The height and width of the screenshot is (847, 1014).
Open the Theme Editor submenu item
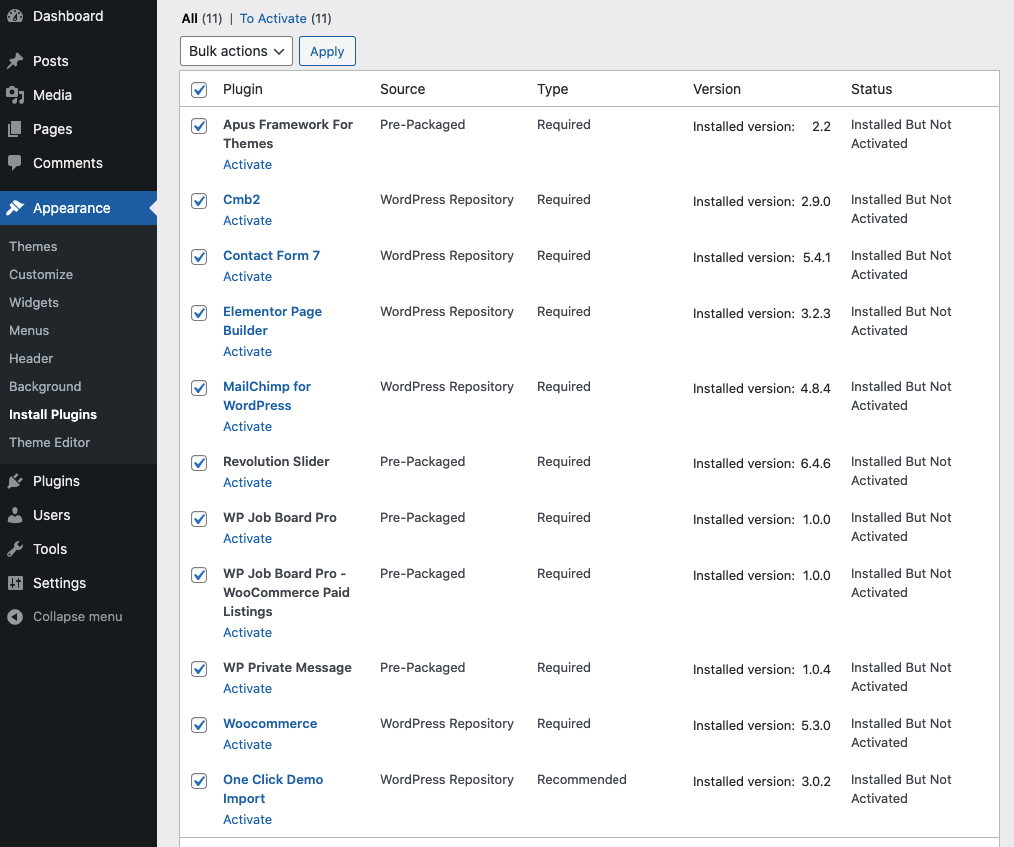tap(50, 442)
